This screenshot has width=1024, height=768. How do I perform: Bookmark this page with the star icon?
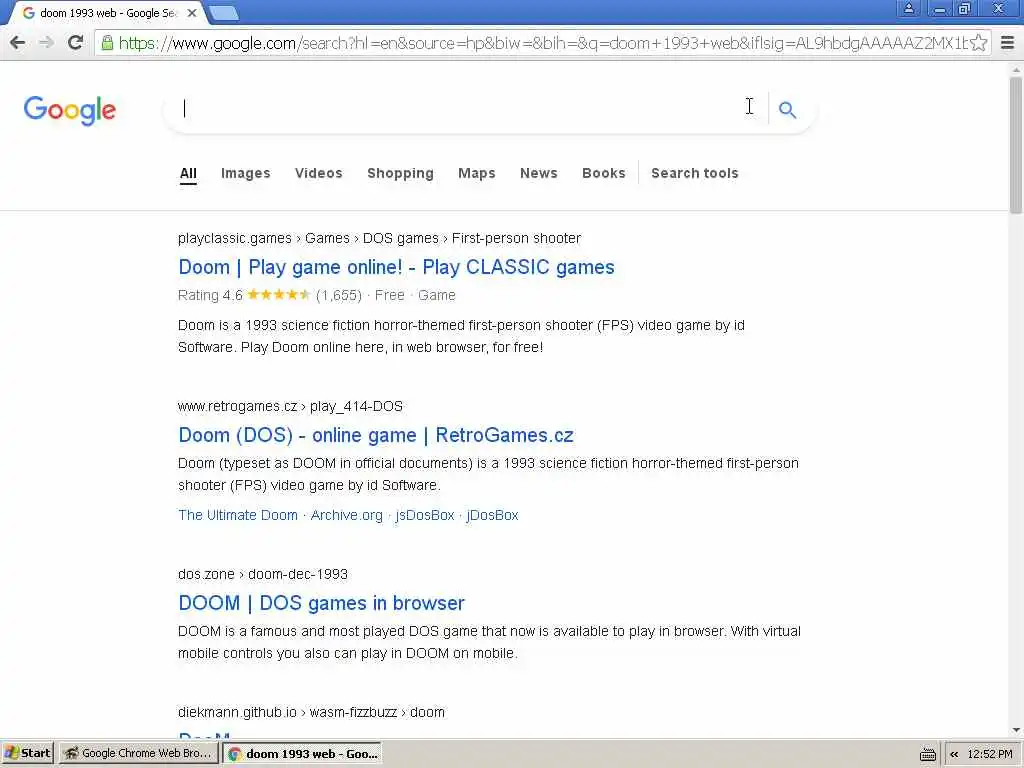tap(978, 43)
